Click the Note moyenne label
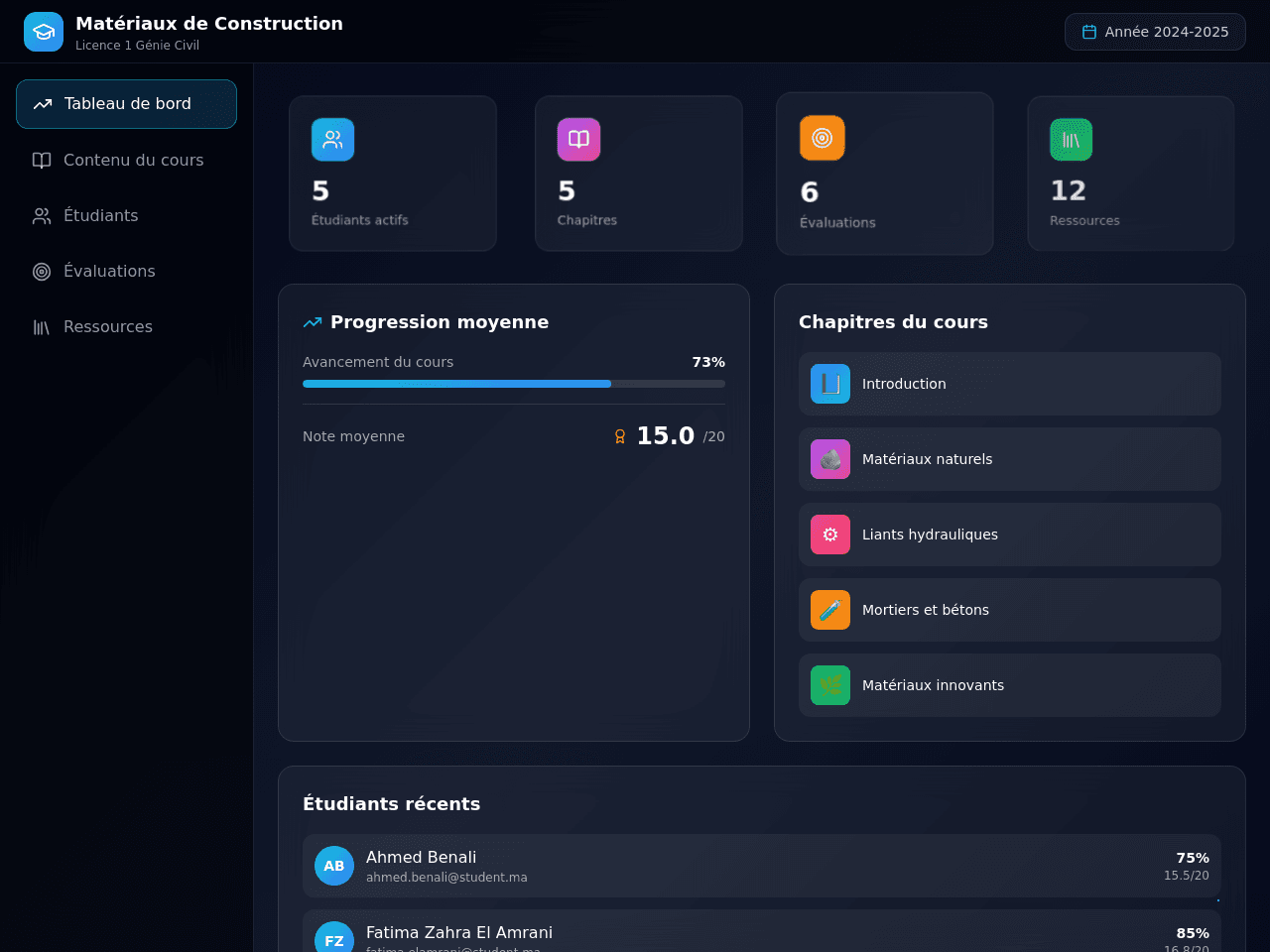The height and width of the screenshot is (952, 1270). click(x=353, y=436)
